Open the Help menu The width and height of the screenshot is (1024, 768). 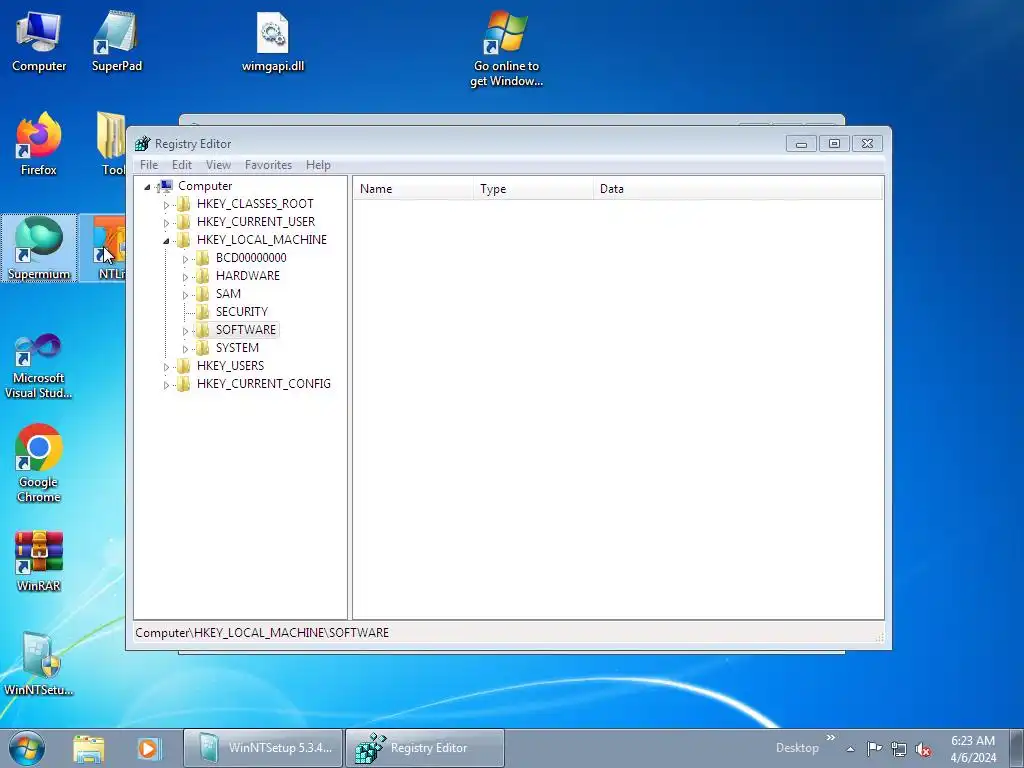point(318,165)
